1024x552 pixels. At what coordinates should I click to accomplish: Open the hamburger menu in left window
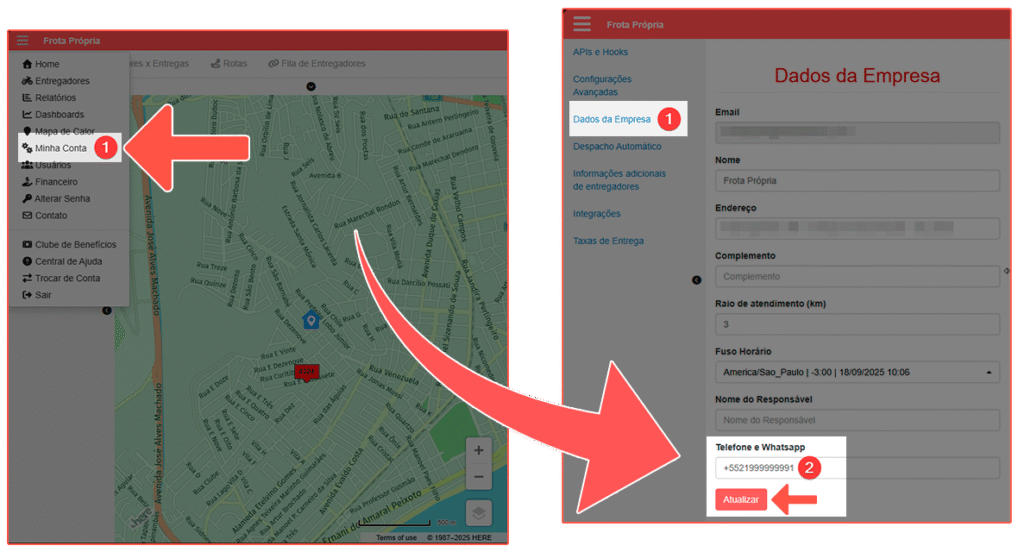point(22,41)
